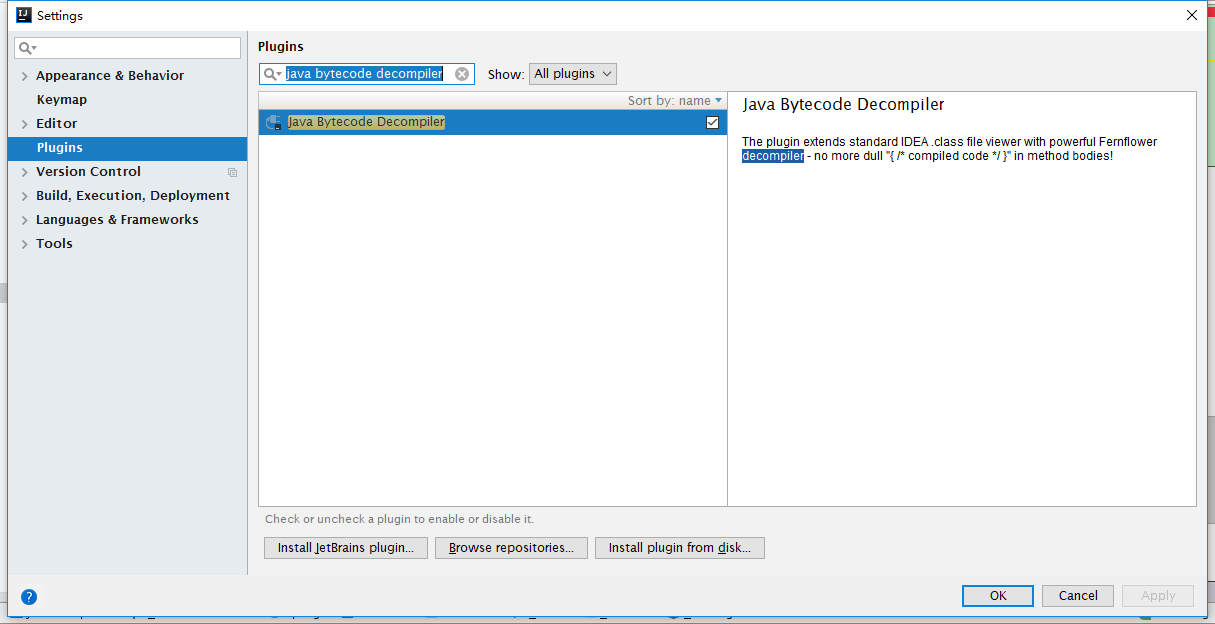The image size is (1215, 624).
Task: Disable the Java Bytecode Decompiler checkbox
Action: 712,122
